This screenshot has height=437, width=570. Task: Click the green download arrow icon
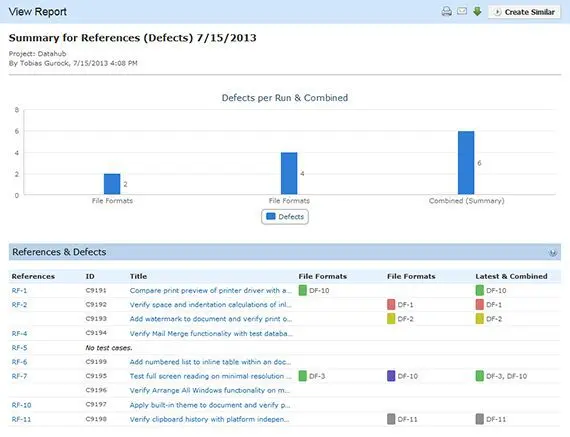tap(477, 11)
